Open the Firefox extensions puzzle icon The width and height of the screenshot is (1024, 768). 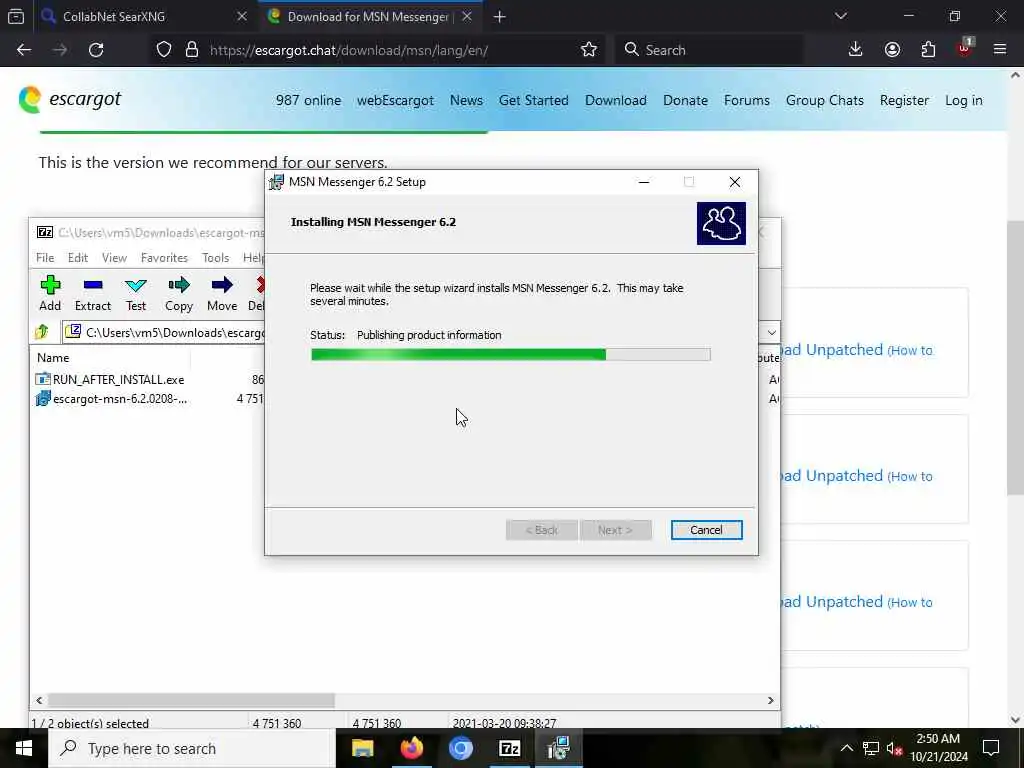point(928,50)
